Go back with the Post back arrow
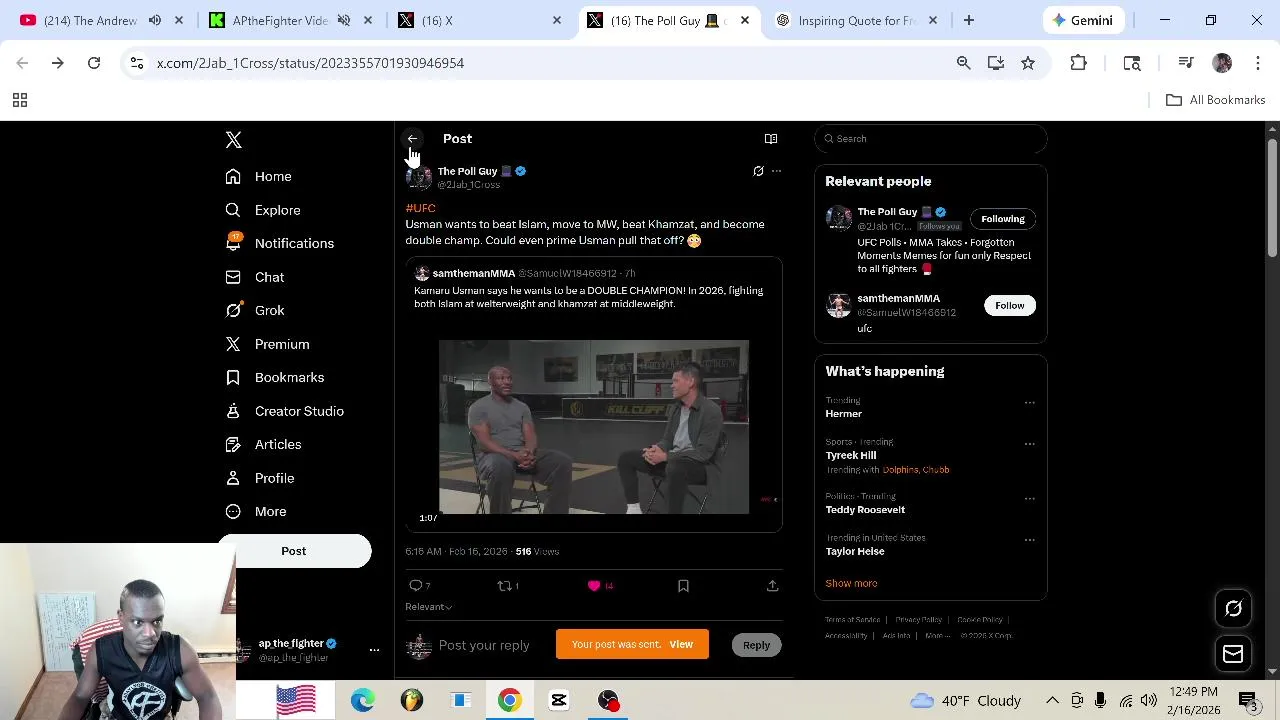Screen dimensions: 1280x720 pos(412,139)
